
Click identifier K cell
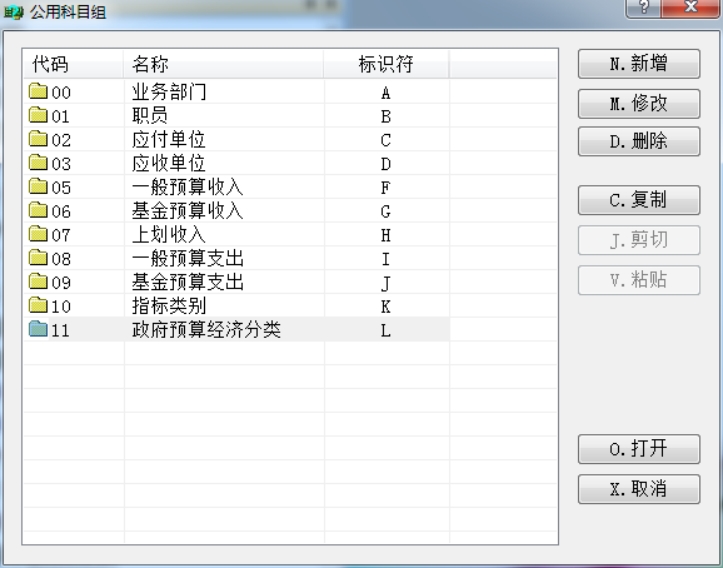(386, 307)
